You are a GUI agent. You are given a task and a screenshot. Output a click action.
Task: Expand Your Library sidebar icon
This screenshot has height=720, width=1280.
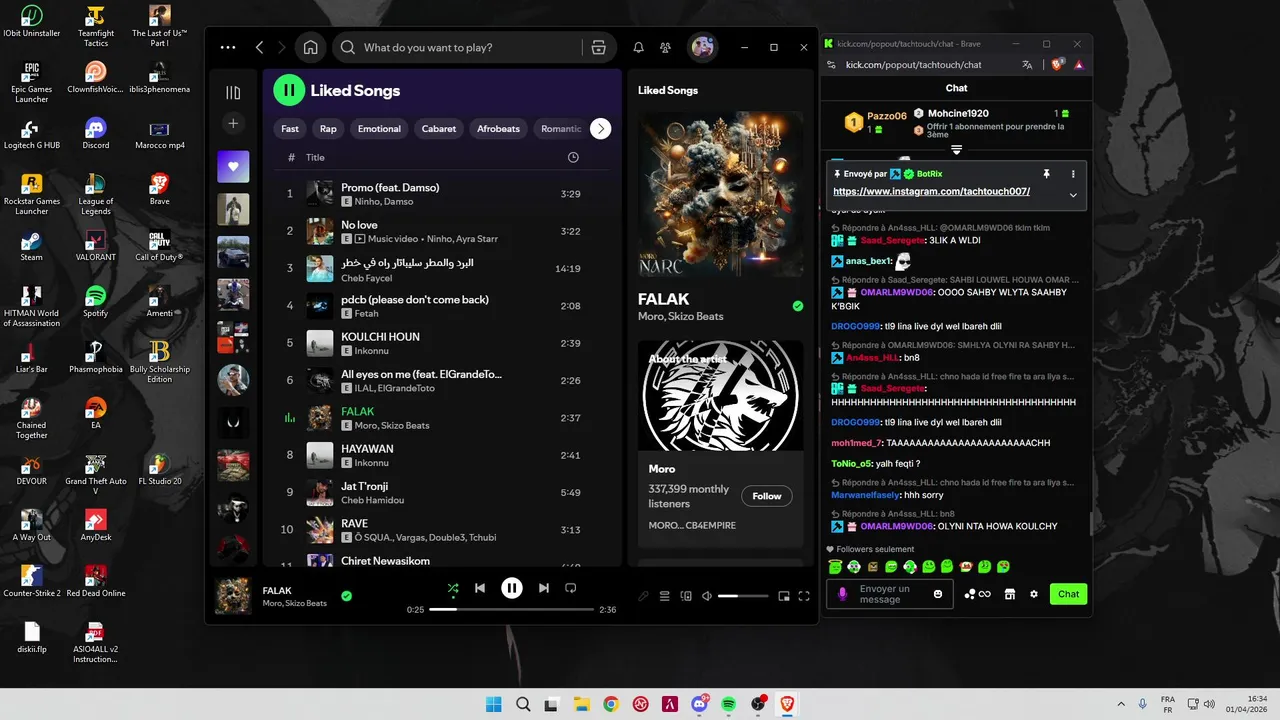coord(233,93)
